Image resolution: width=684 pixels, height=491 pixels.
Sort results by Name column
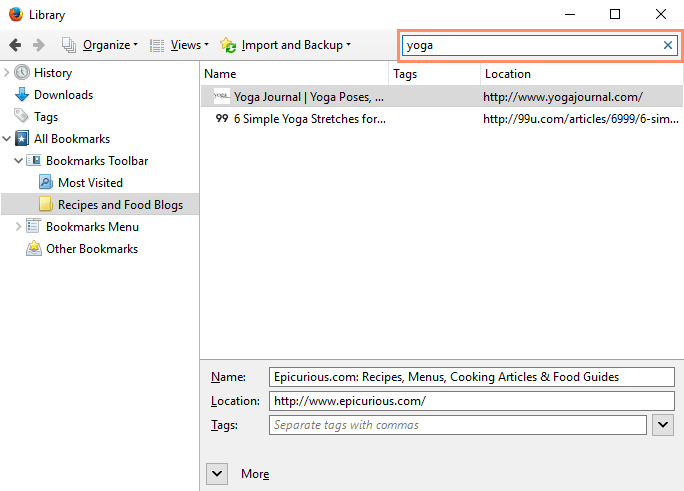click(x=294, y=74)
